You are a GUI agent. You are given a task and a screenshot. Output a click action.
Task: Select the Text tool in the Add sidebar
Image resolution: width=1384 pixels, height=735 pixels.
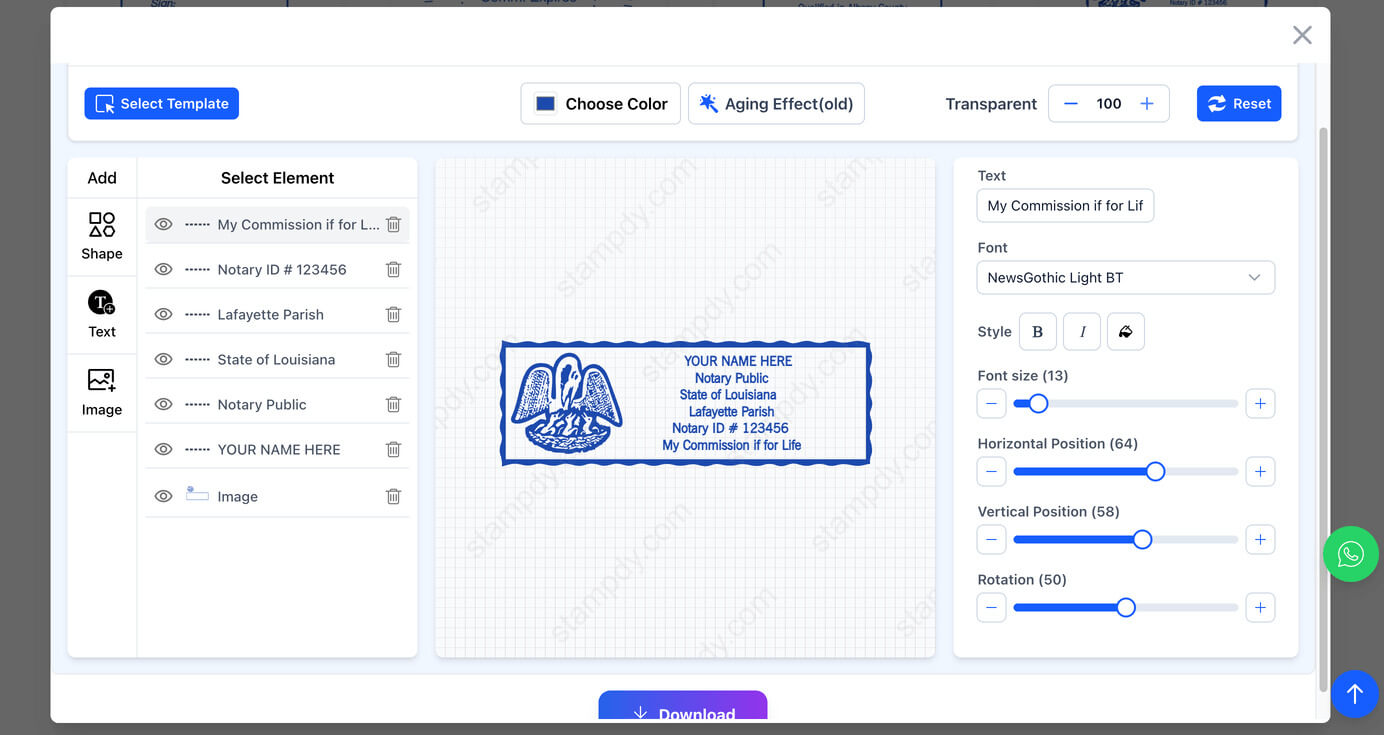(x=101, y=313)
